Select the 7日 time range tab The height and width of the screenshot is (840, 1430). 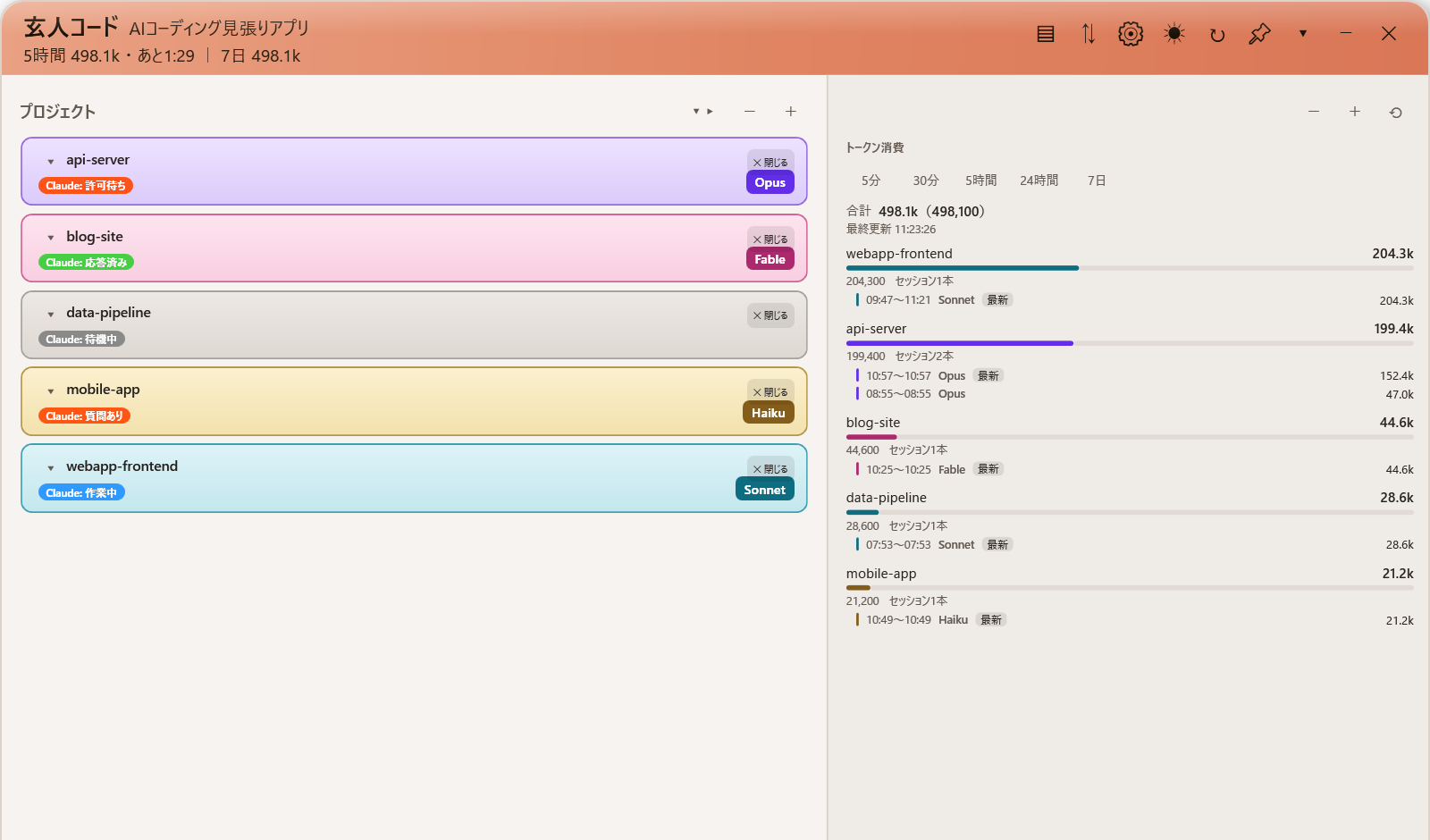(x=1097, y=181)
